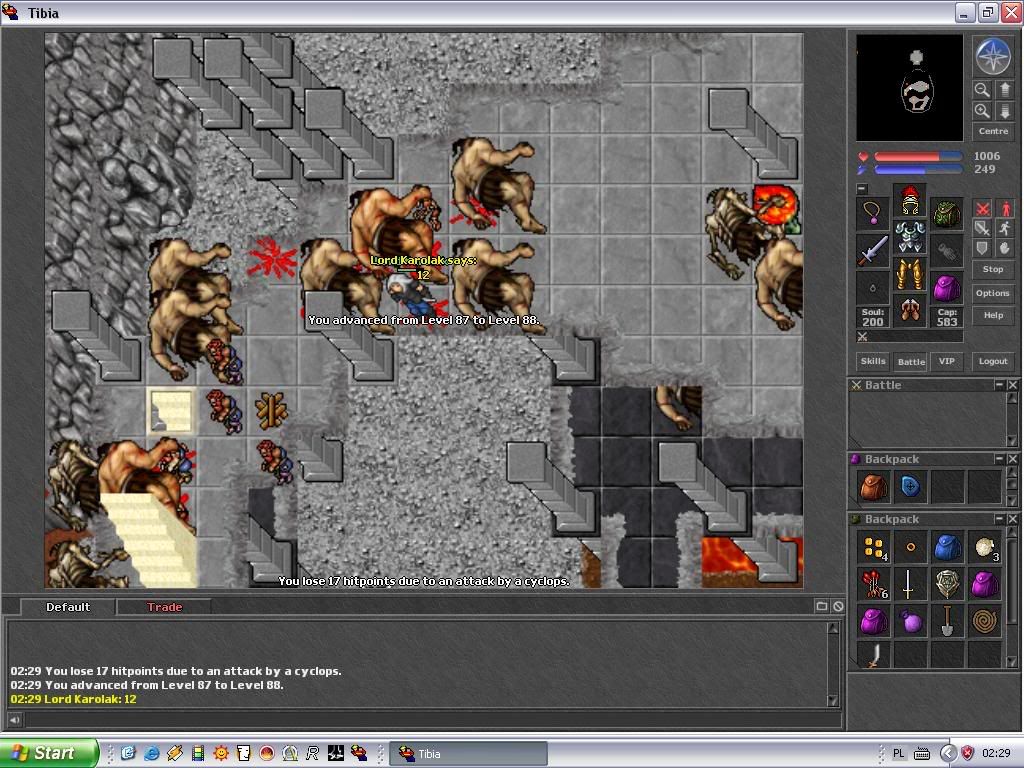
Task: Toggle stand while fighting mode (red figure)
Action: pyautogui.click(x=1004, y=208)
